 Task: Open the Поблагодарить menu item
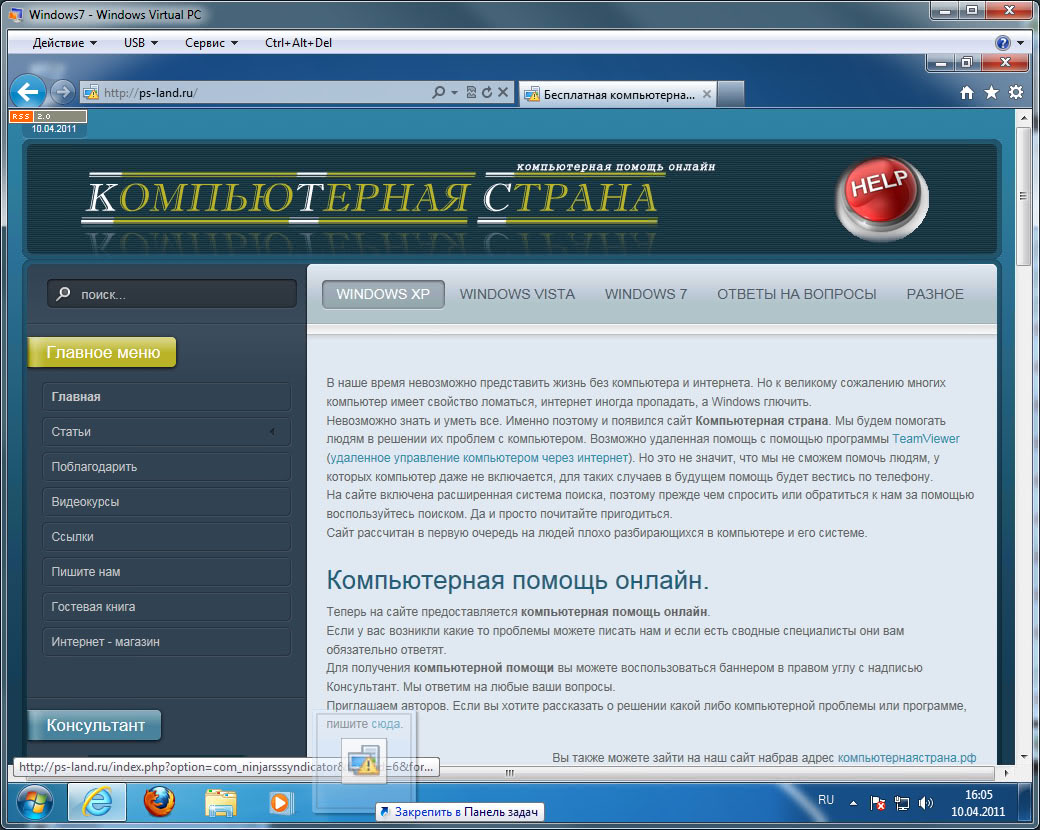[166, 467]
